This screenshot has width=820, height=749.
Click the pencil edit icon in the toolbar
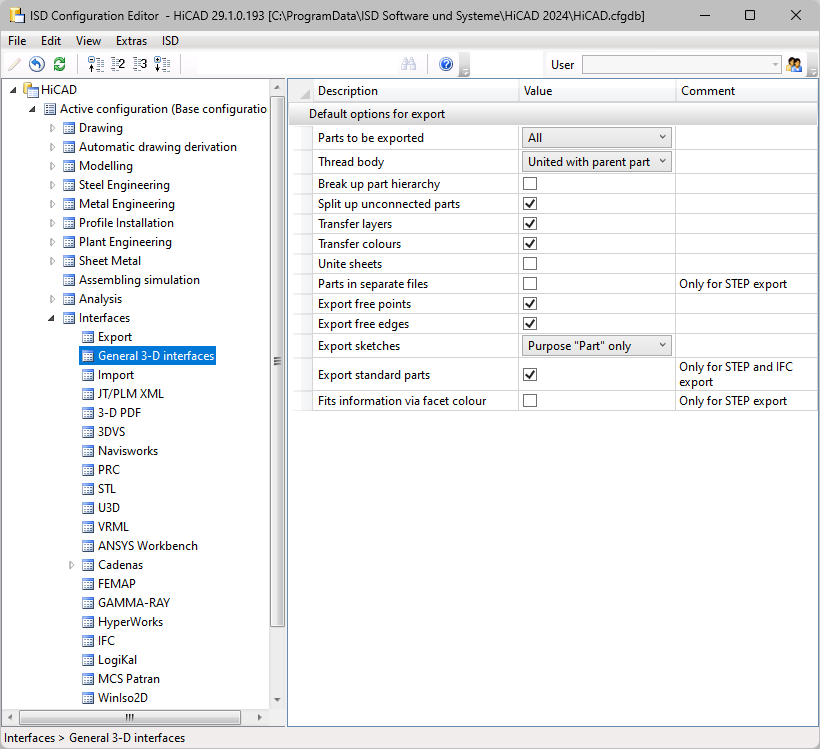click(14, 64)
